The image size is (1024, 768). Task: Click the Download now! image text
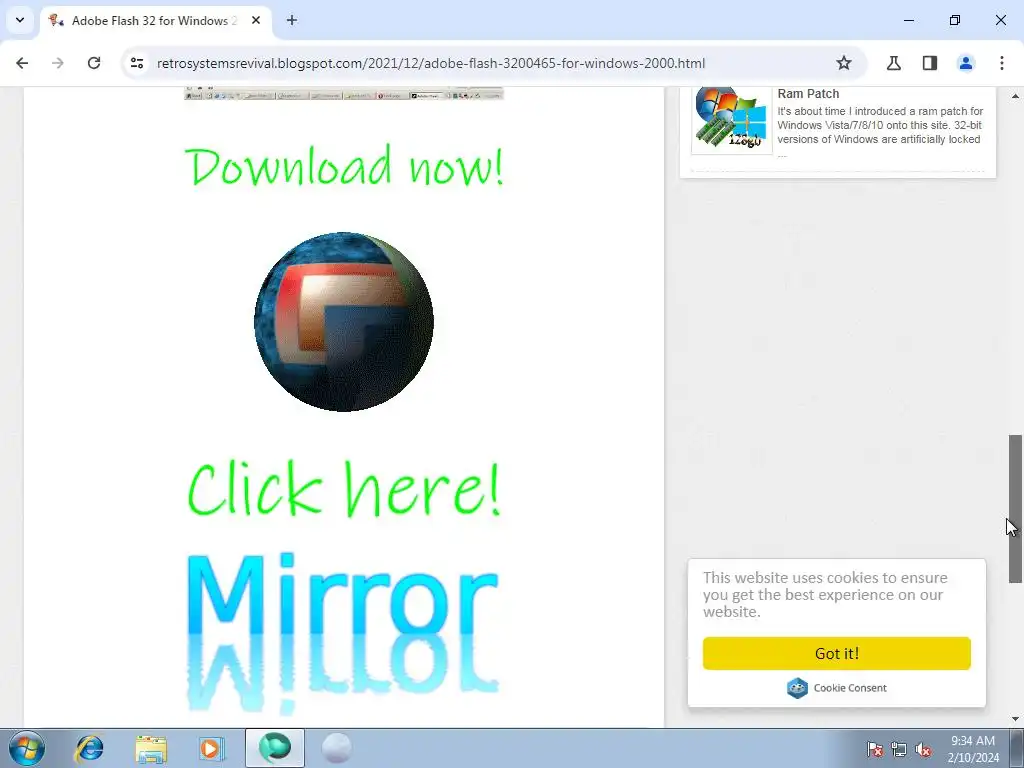[344, 166]
